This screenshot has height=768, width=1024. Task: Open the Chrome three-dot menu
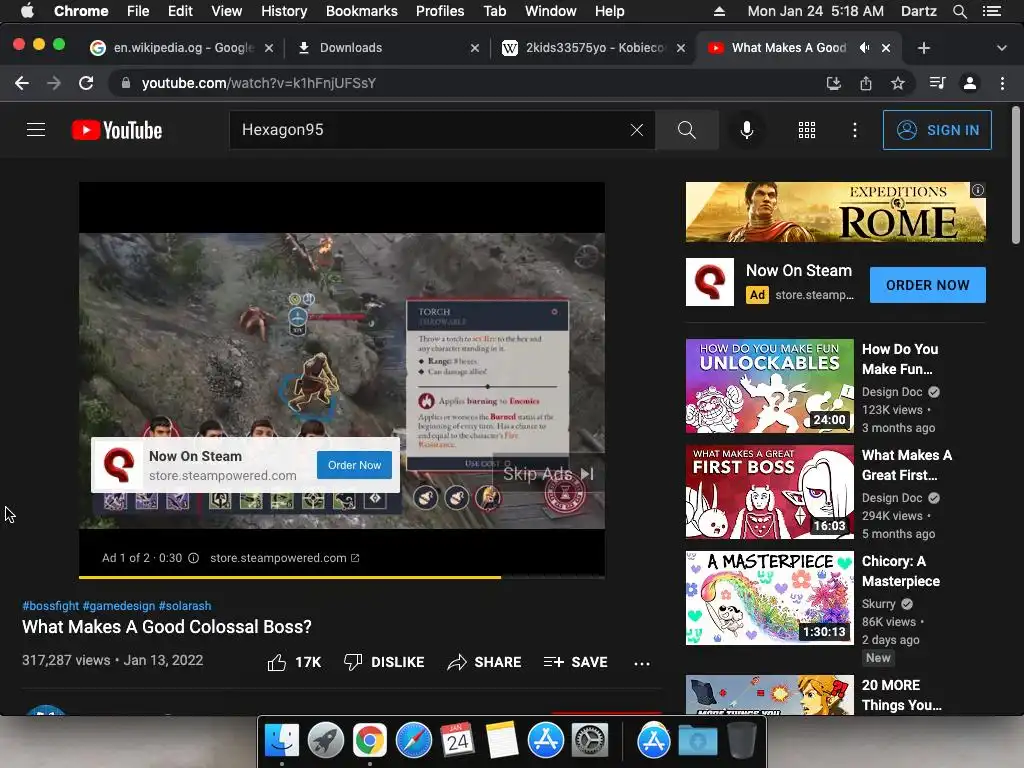coord(1002,83)
